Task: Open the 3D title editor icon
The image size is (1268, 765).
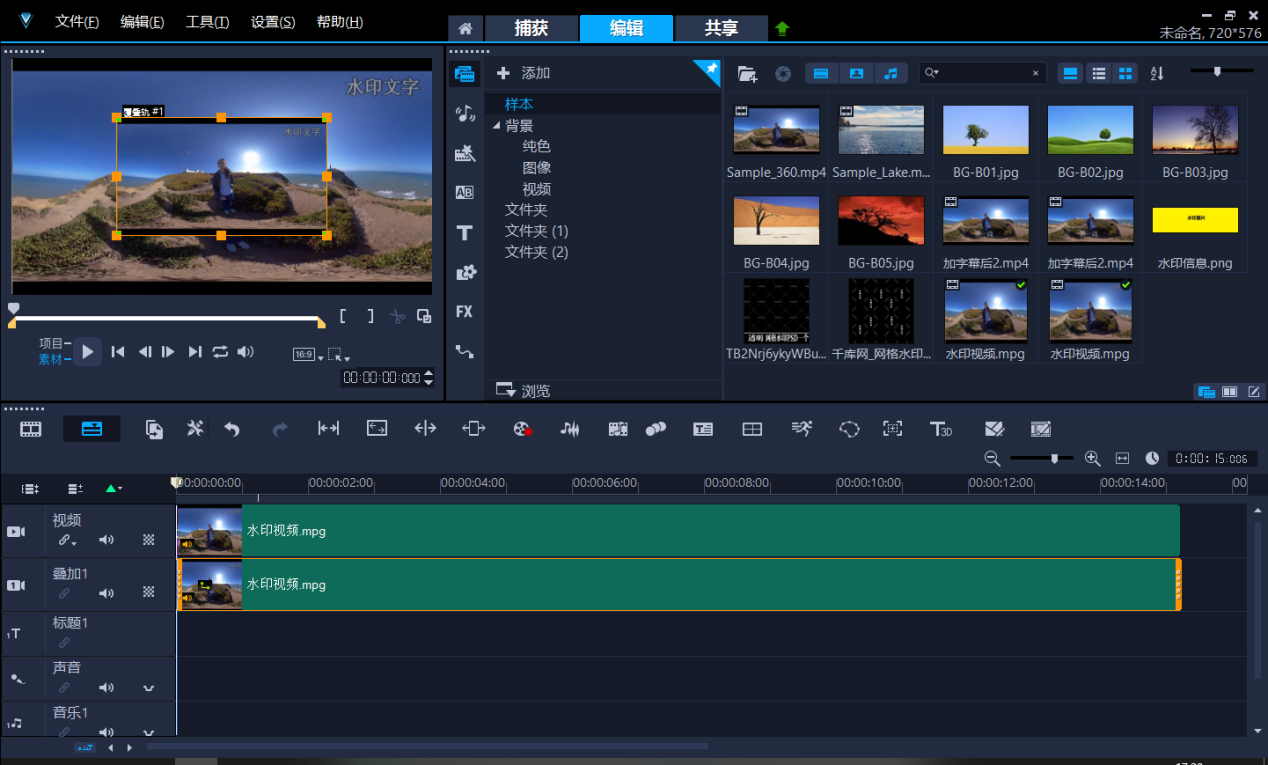Action: click(941, 429)
